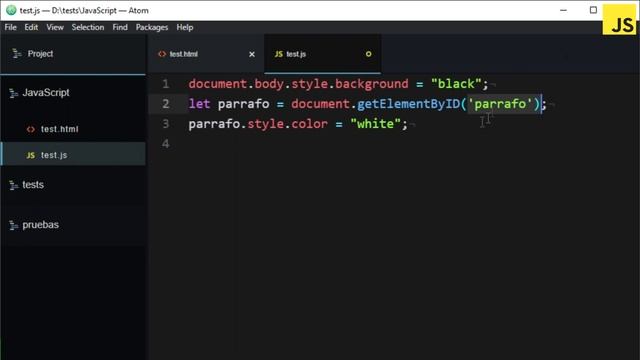This screenshot has height=360, width=640.
Task: Click the yellow JS logo badge
Action: pos(620,21)
